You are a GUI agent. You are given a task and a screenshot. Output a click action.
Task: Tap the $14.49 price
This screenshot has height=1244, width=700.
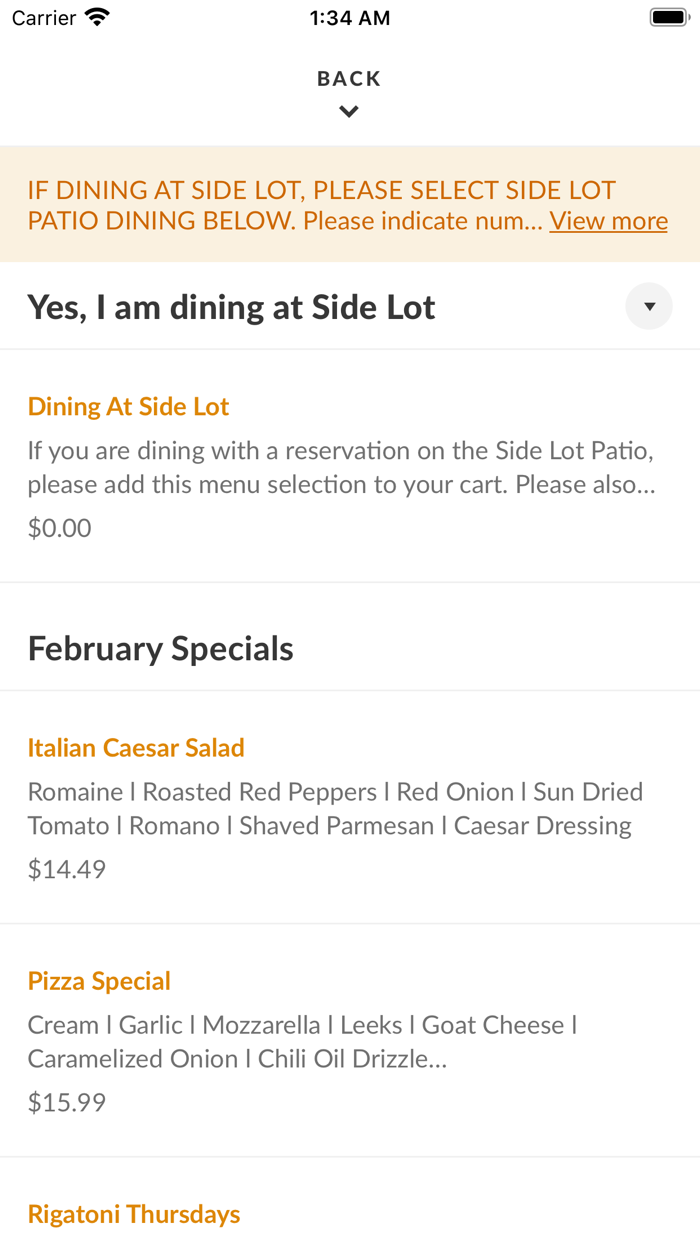pyautogui.click(x=66, y=869)
